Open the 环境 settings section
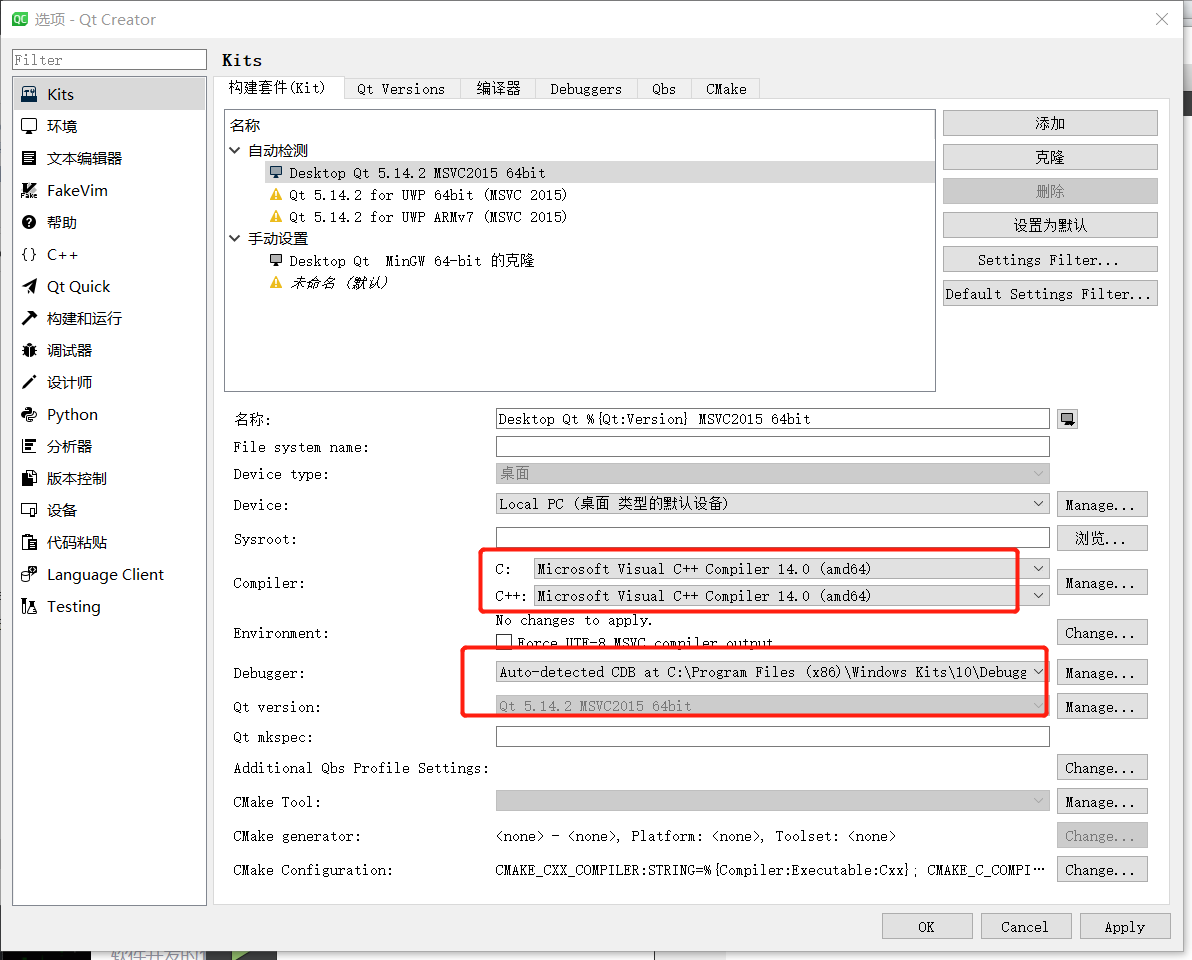 click(x=62, y=125)
